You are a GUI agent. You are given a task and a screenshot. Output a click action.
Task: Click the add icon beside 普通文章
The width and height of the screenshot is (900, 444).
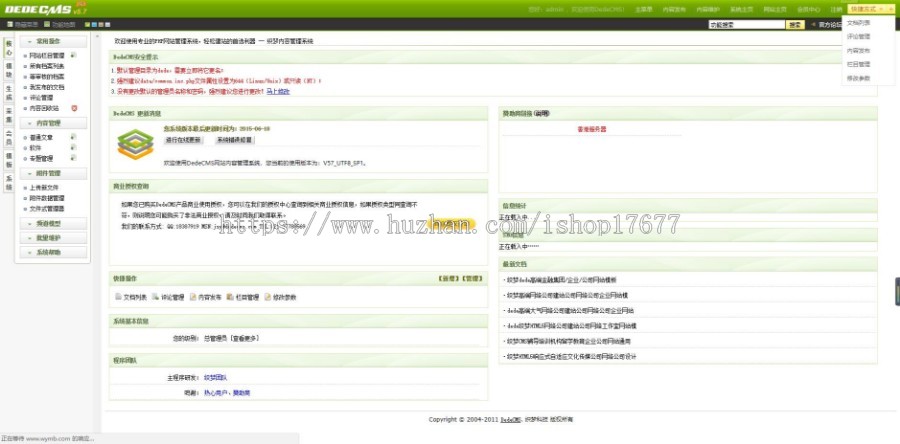[73, 137]
